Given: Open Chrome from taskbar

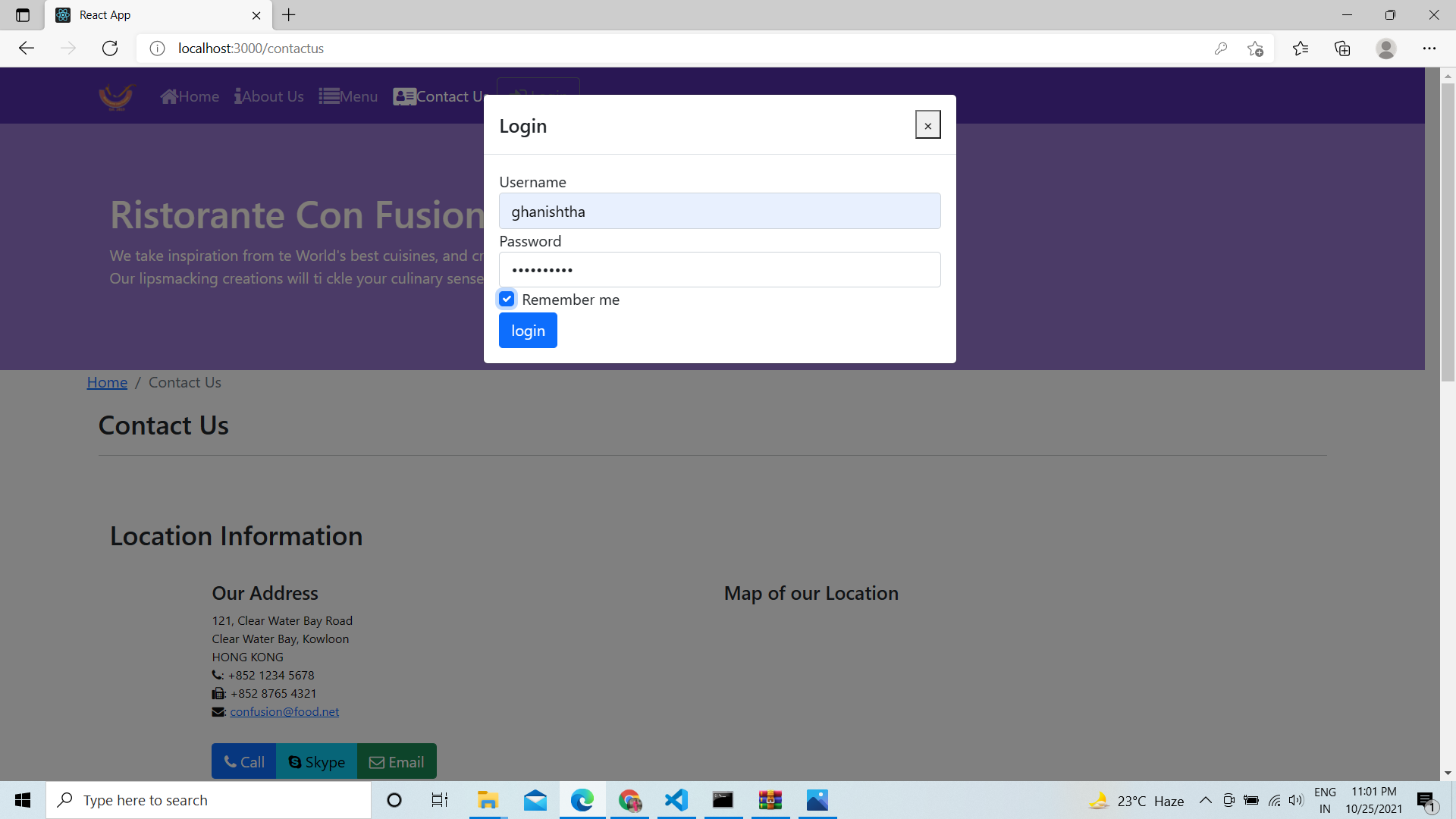Looking at the screenshot, I should click(629, 800).
